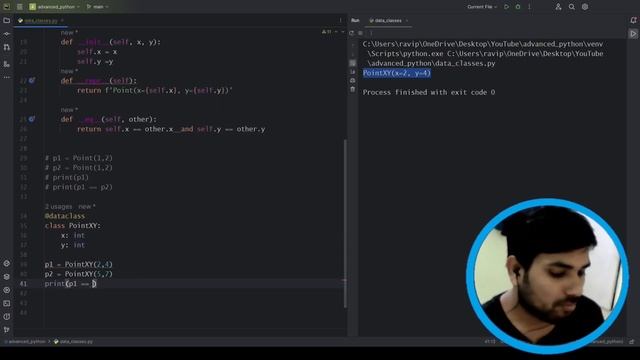Image resolution: width=640 pixels, height=360 pixels.
Task: Click the 'class PointXY:' line
Action: pyautogui.click(x=73, y=226)
